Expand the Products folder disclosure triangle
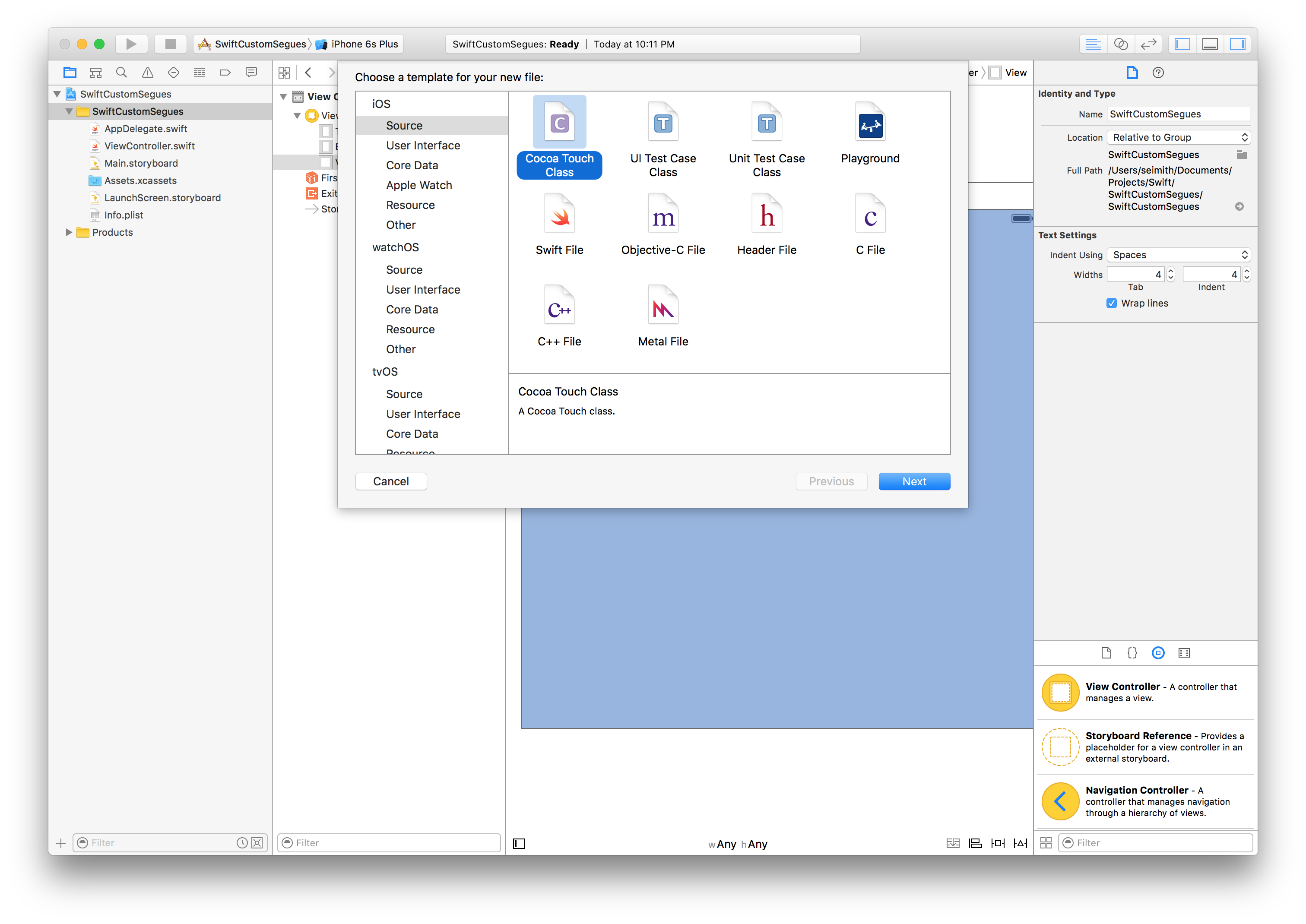 click(x=69, y=232)
